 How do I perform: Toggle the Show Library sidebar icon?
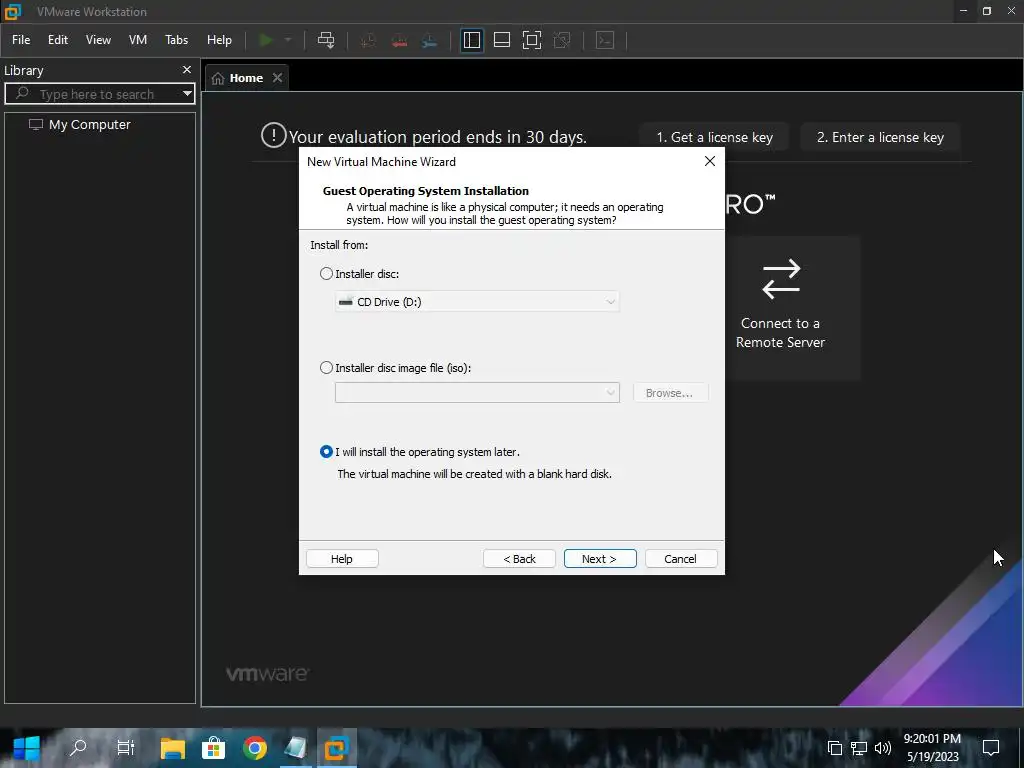[x=472, y=40]
